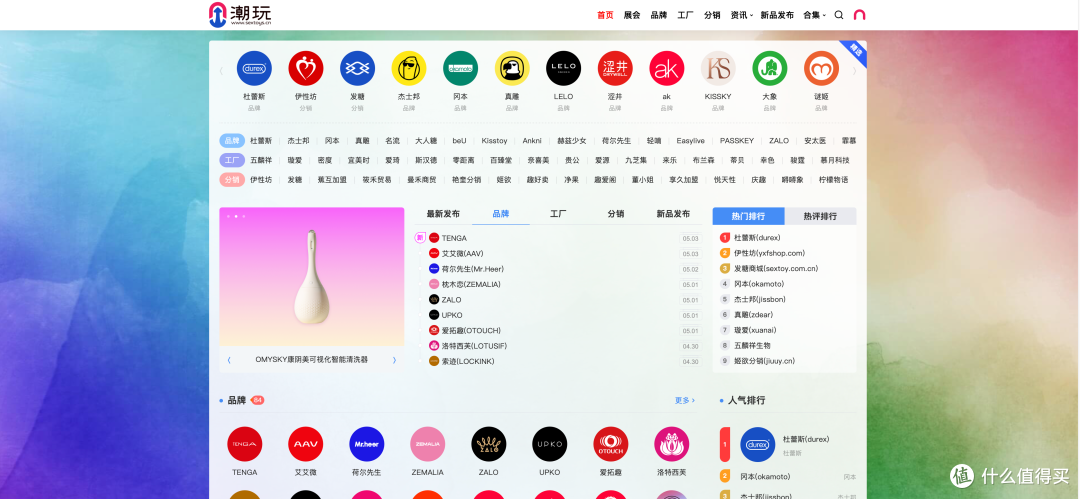The image size is (1080, 499).
Task: Open the 五麟祥 factory link
Action: tap(261, 160)
